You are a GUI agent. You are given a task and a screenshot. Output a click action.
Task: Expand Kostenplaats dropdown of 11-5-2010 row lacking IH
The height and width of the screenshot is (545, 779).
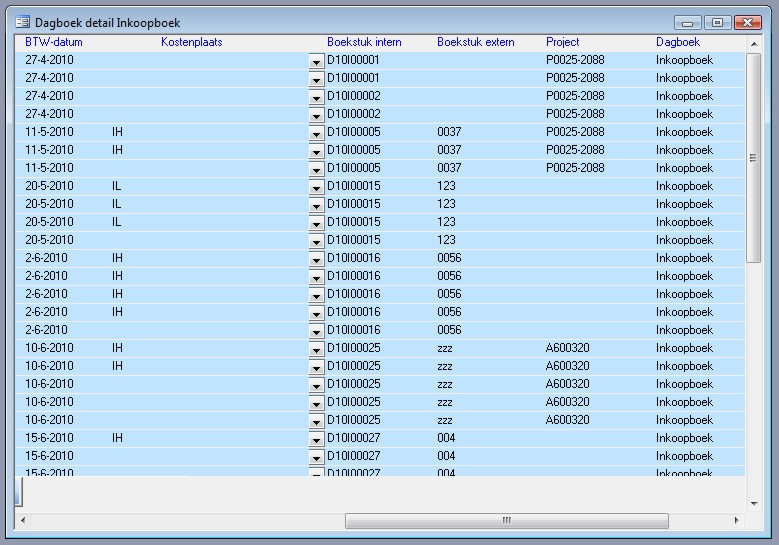tap(316, 169)
